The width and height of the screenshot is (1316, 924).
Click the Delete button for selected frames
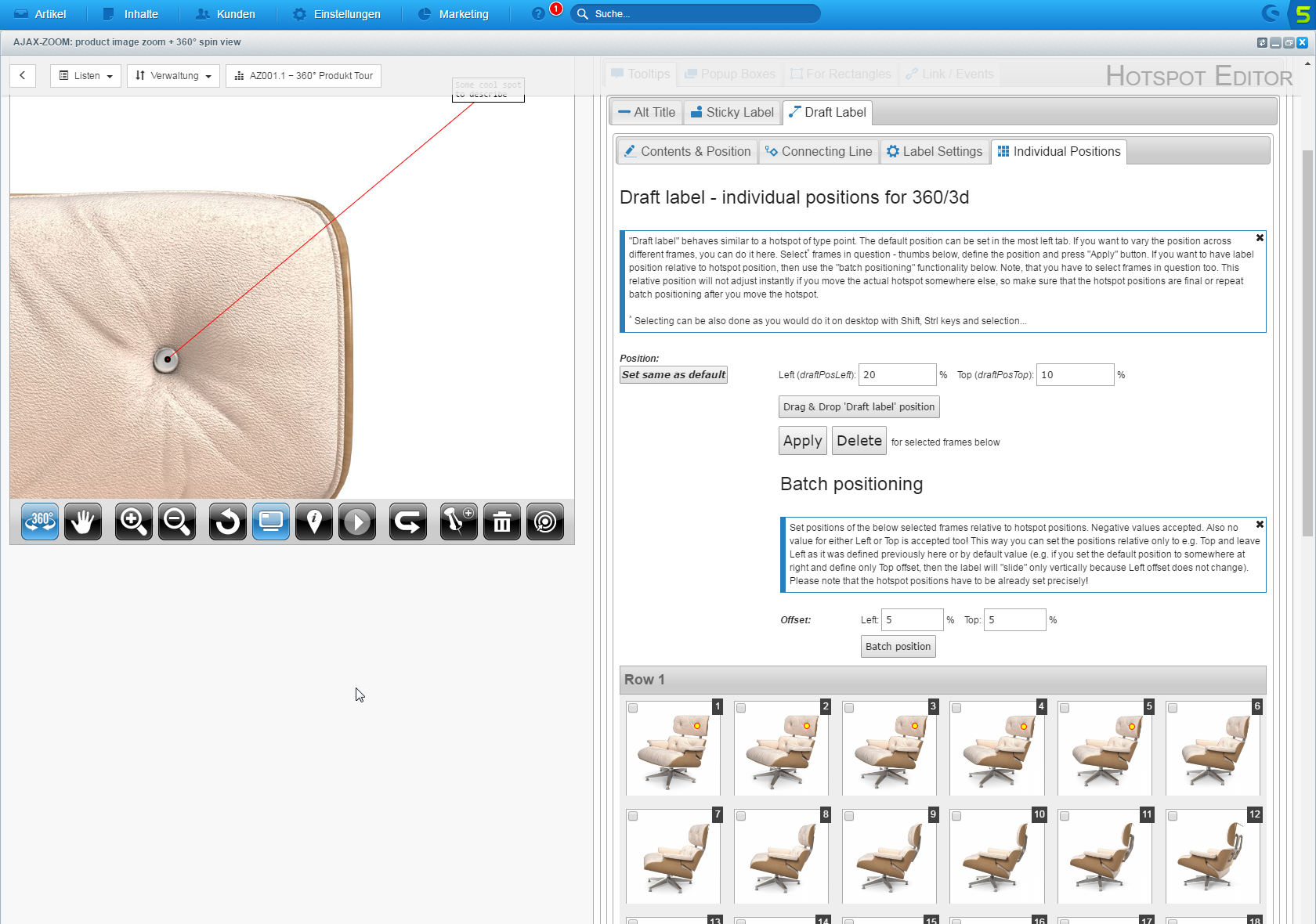(859, 441)
